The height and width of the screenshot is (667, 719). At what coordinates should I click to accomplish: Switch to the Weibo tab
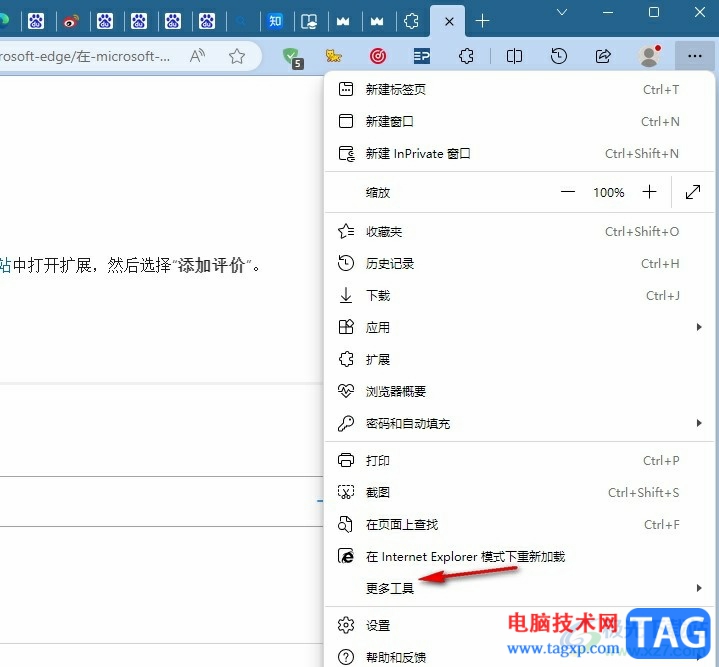tap(71, 21)
